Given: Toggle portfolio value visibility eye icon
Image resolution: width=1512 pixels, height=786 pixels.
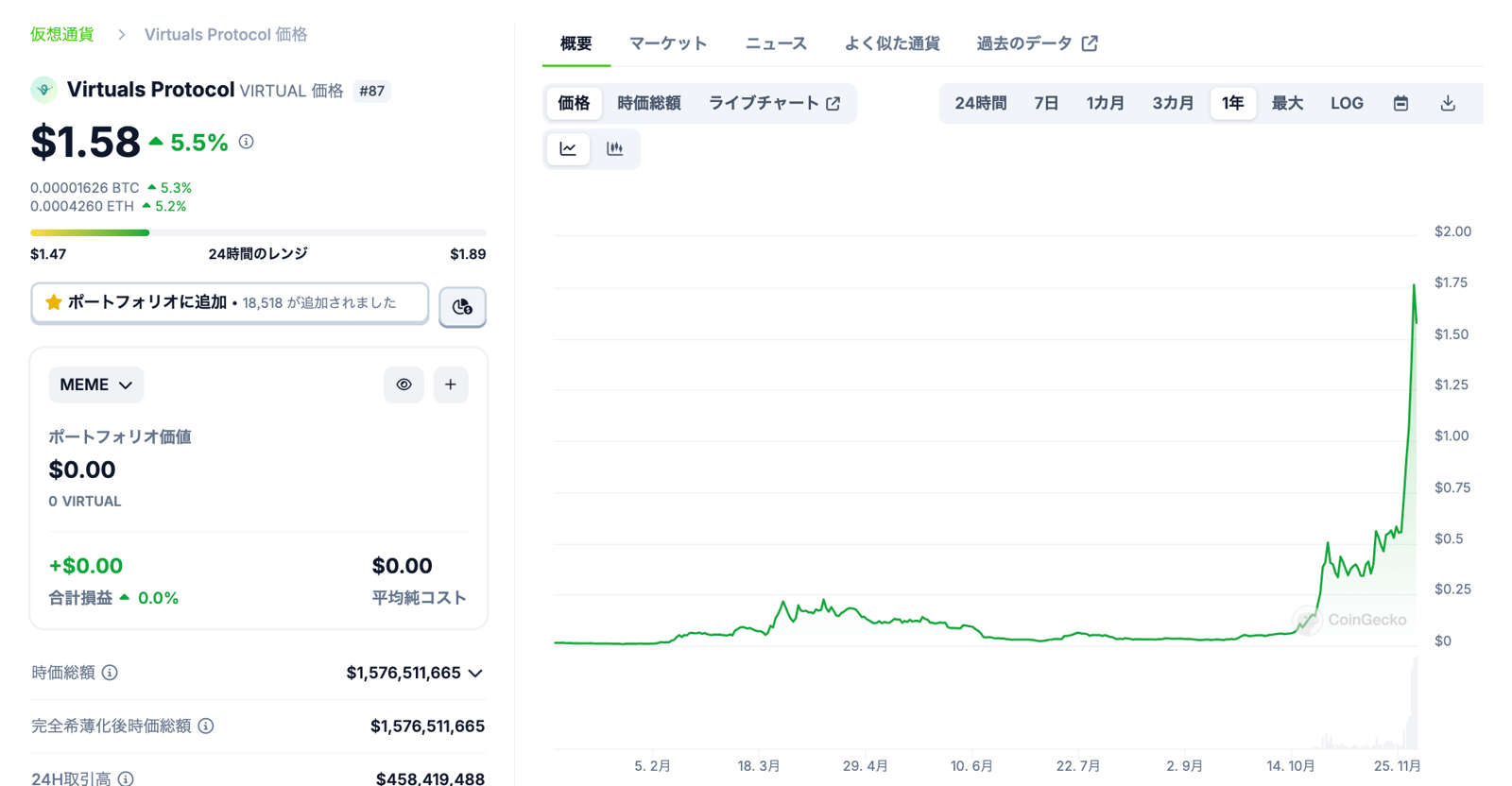Looking at the screenshot, I should pos(404,384).
